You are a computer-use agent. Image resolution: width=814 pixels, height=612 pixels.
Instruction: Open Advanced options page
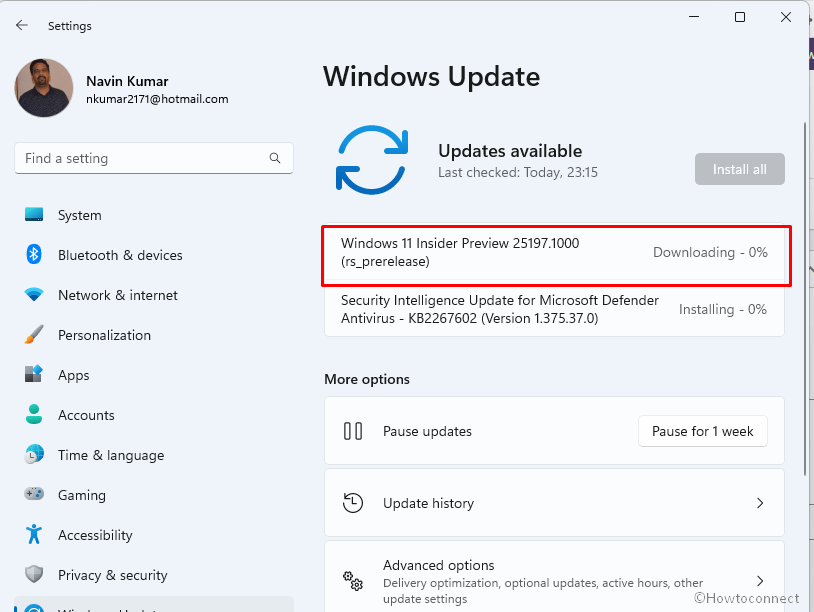pos(554,579)
